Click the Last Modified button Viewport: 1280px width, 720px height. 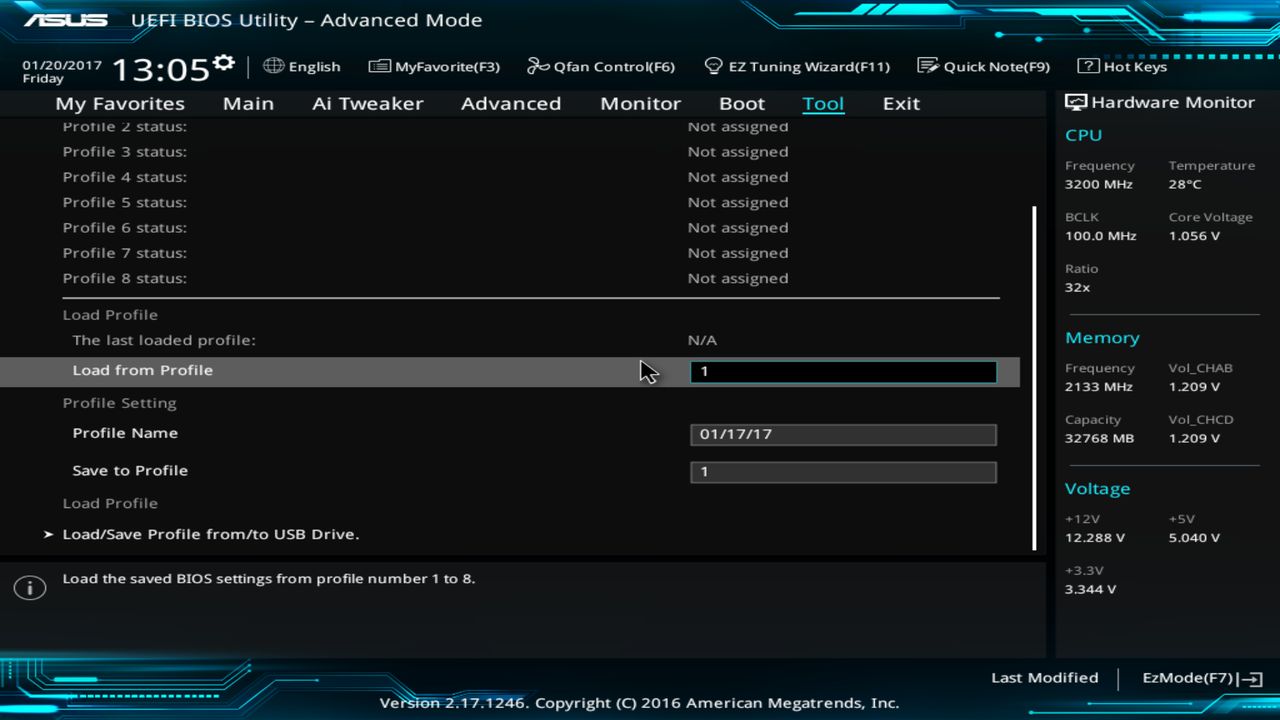tap(1044, 677)
